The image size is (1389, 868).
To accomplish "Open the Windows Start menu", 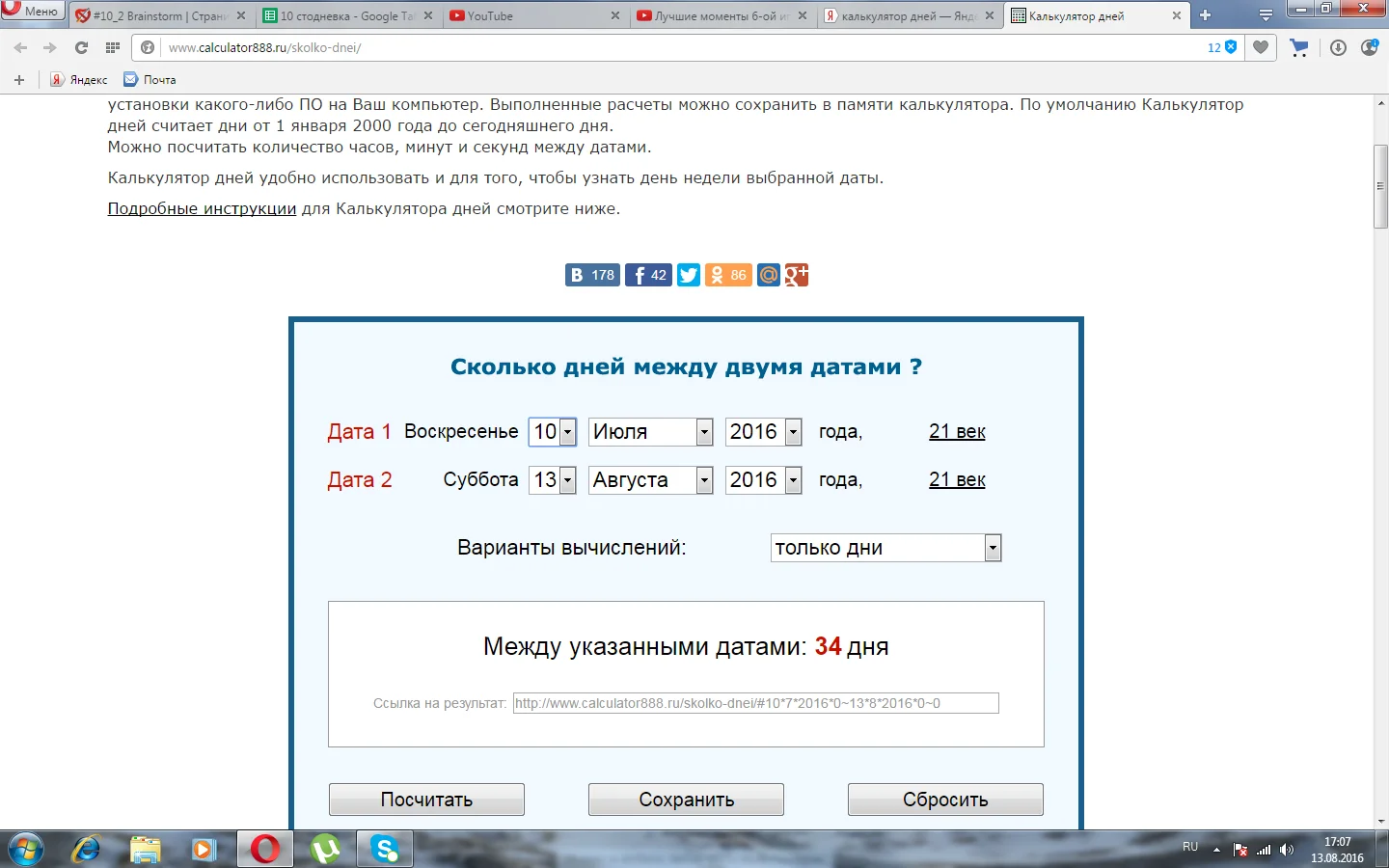I will (x=25, y=850).
